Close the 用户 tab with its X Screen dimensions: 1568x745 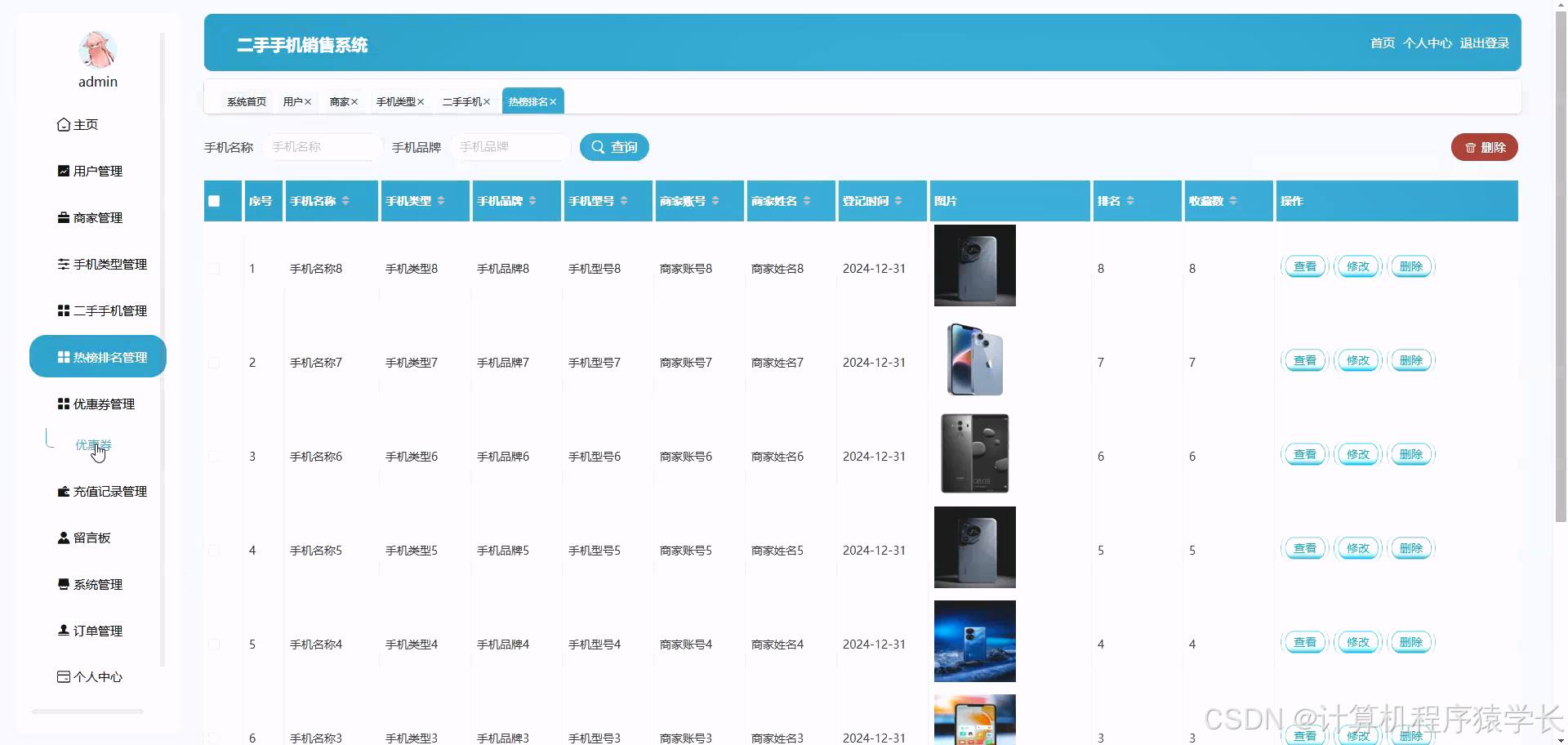click(308, 102)
